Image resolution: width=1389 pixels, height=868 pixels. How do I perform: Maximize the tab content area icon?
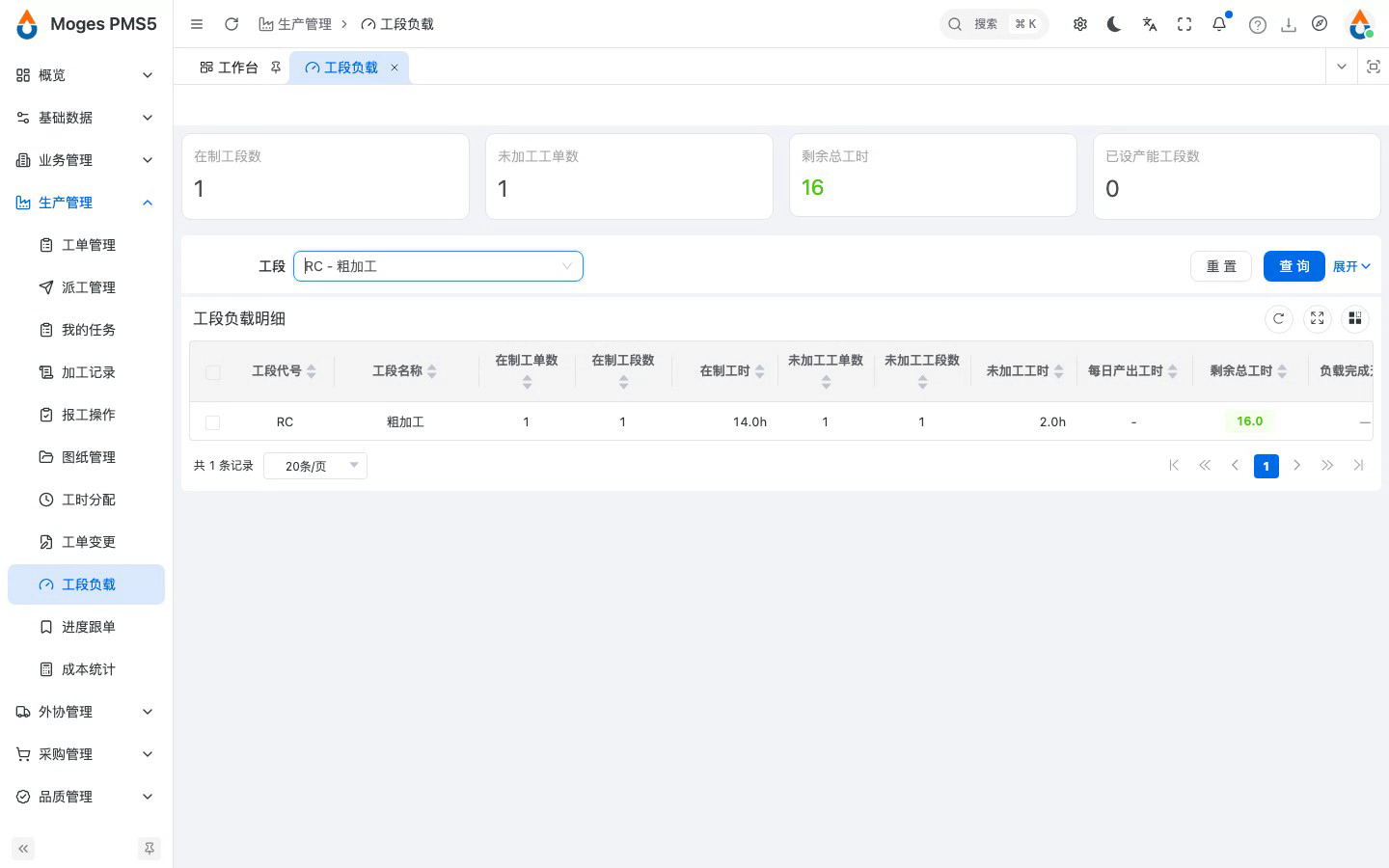(1374, 67)
